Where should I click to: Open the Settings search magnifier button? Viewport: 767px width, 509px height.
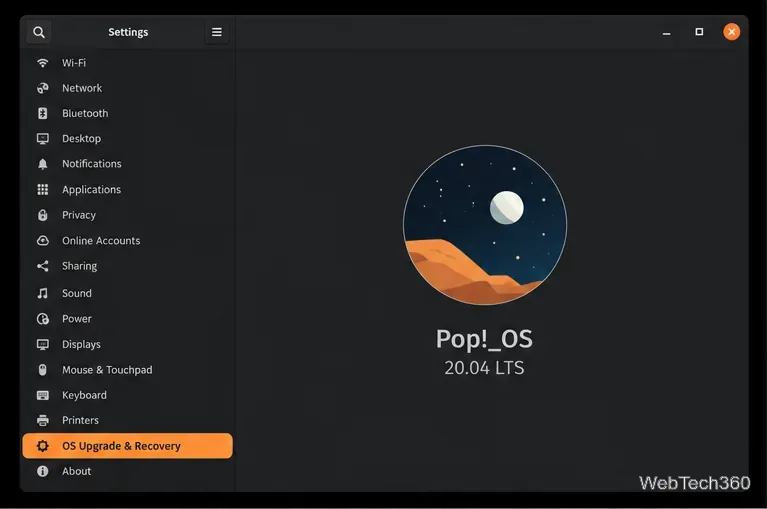click(39, 32)
